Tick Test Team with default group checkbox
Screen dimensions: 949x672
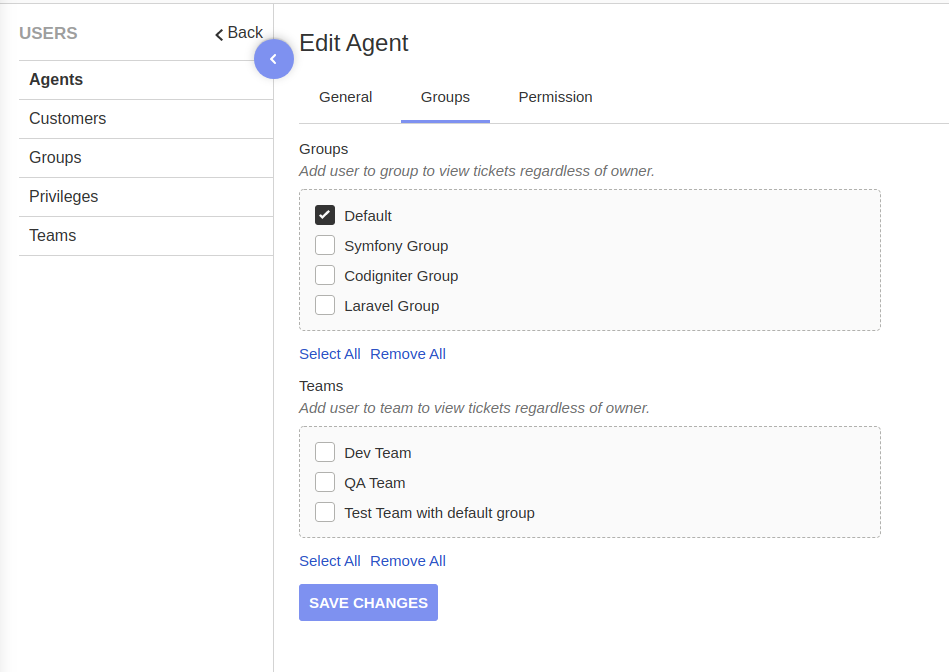click(x=325, y=512)
